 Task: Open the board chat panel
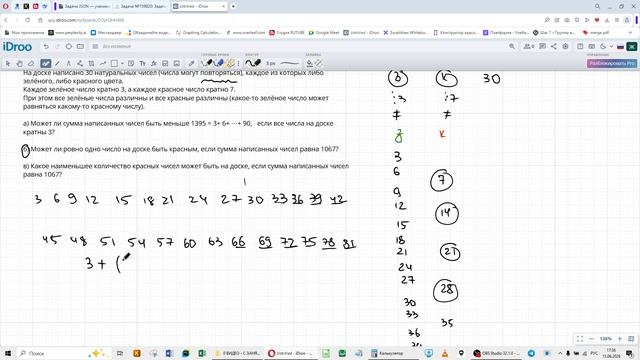coord(542,47)
